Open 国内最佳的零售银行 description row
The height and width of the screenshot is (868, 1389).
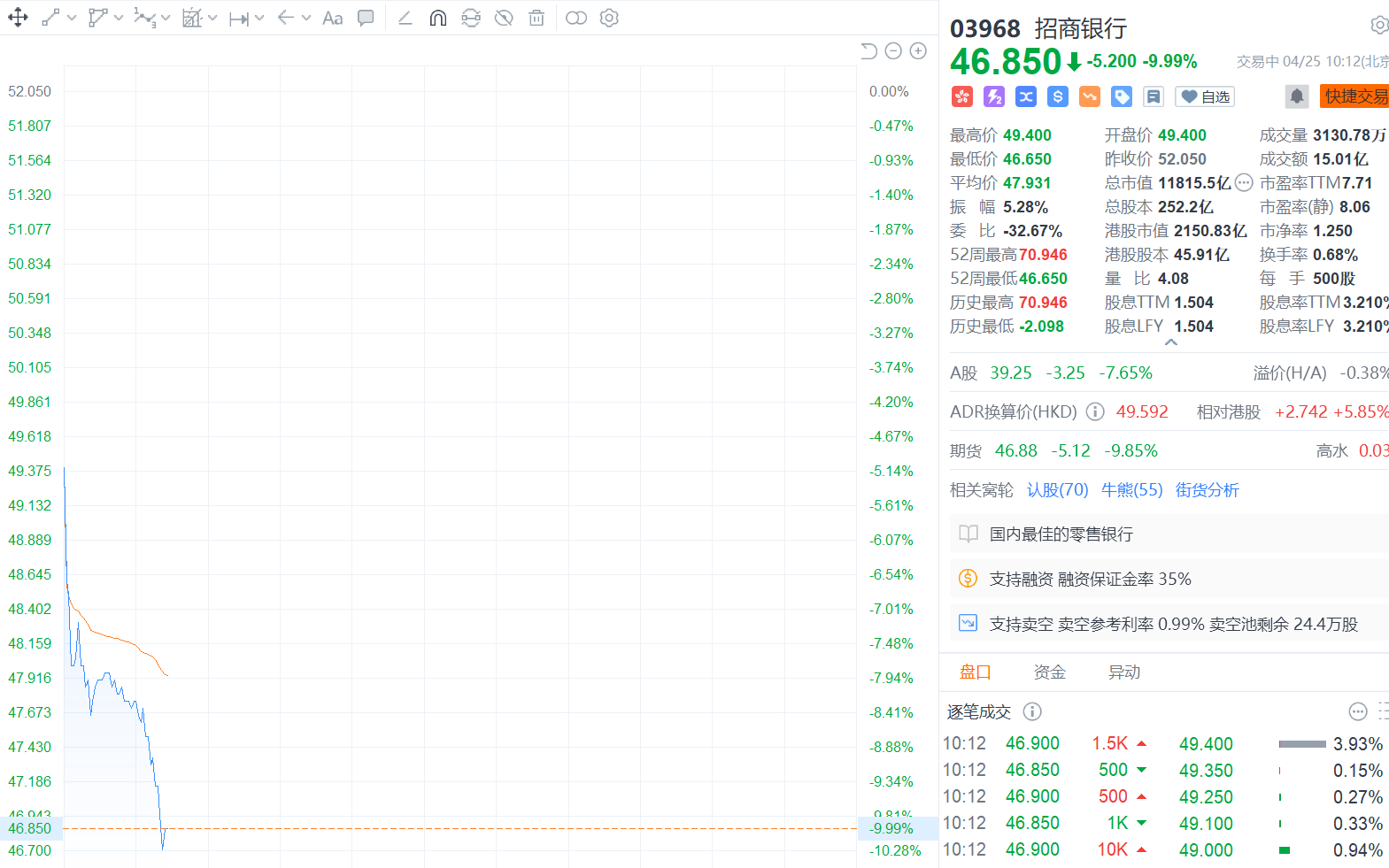coord(1169,534)
